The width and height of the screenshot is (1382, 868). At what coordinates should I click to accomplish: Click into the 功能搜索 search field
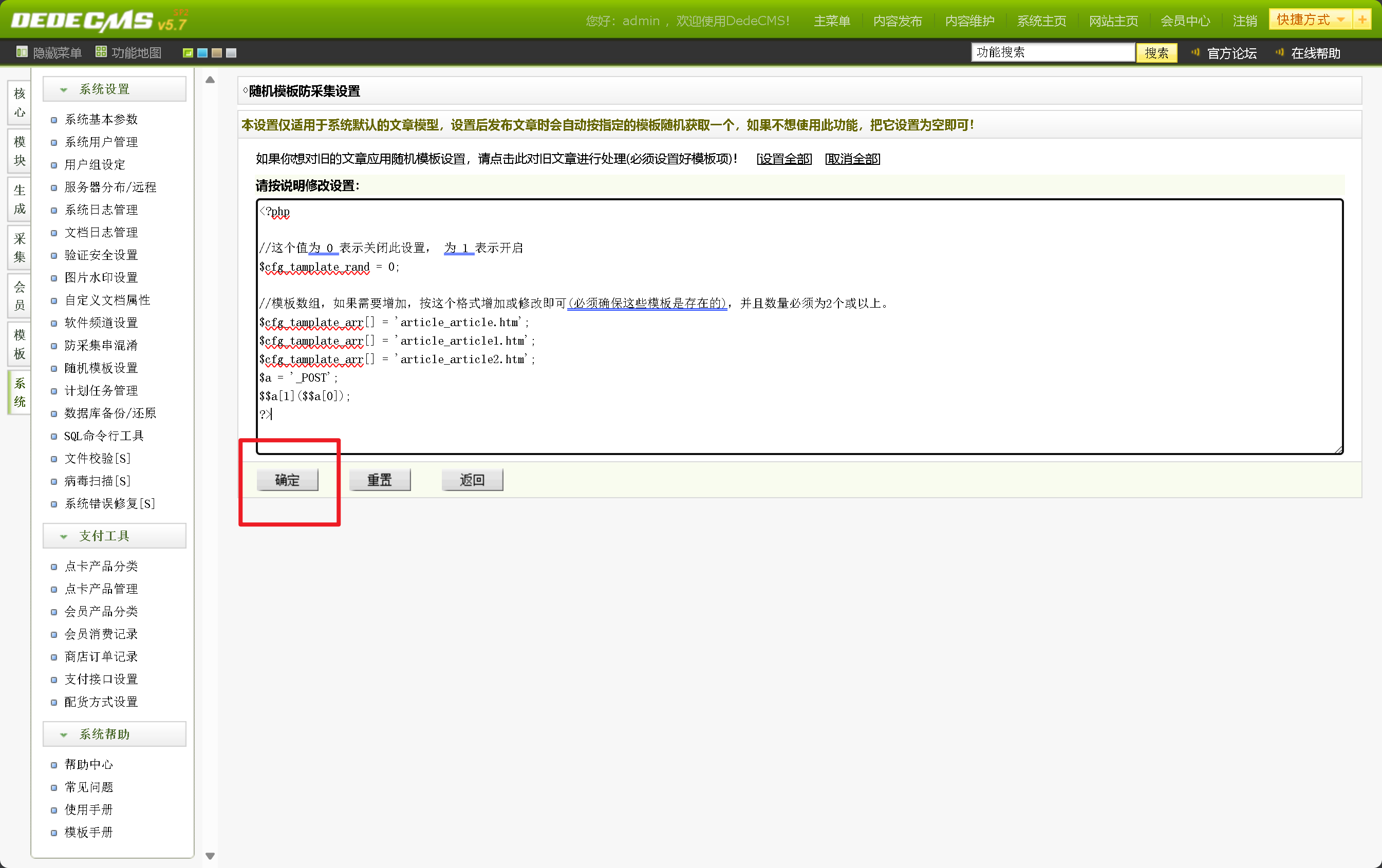pos(1052,52)
